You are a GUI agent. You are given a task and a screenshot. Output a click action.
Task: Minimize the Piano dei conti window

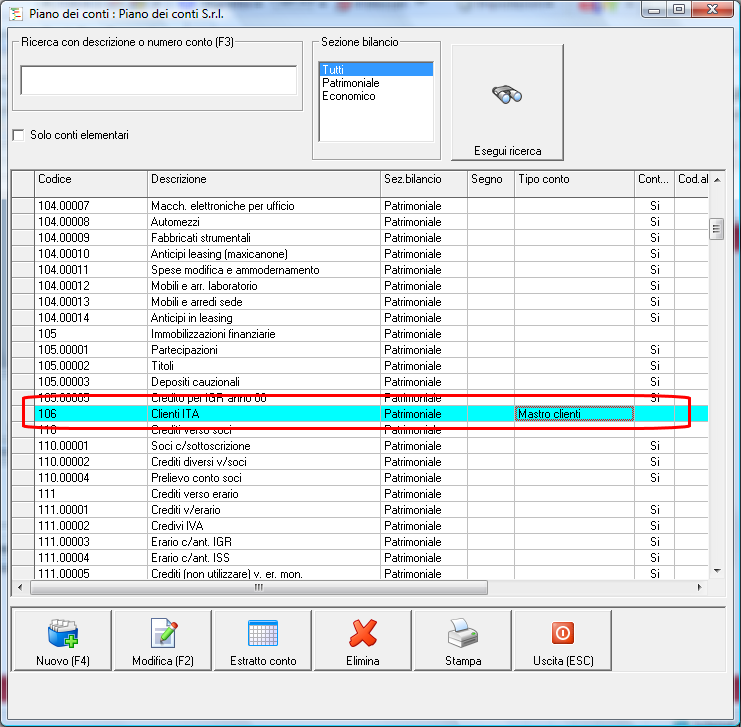click(x=655, y=9)
